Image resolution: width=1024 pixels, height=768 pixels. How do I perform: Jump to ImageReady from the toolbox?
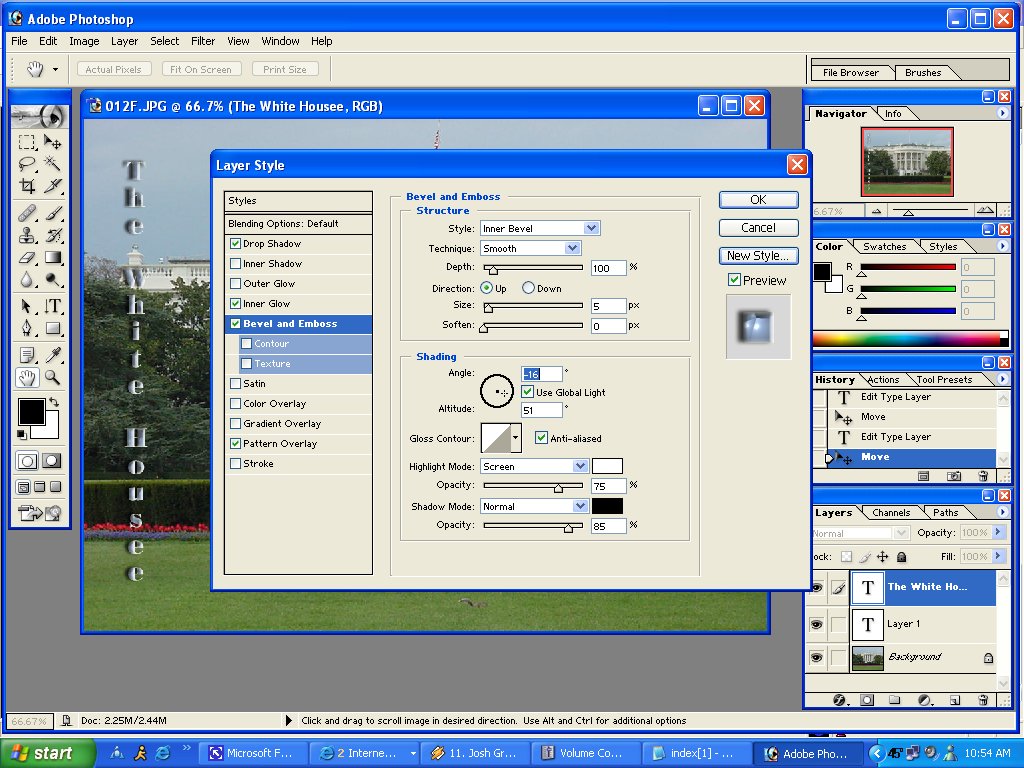[39, 513]
